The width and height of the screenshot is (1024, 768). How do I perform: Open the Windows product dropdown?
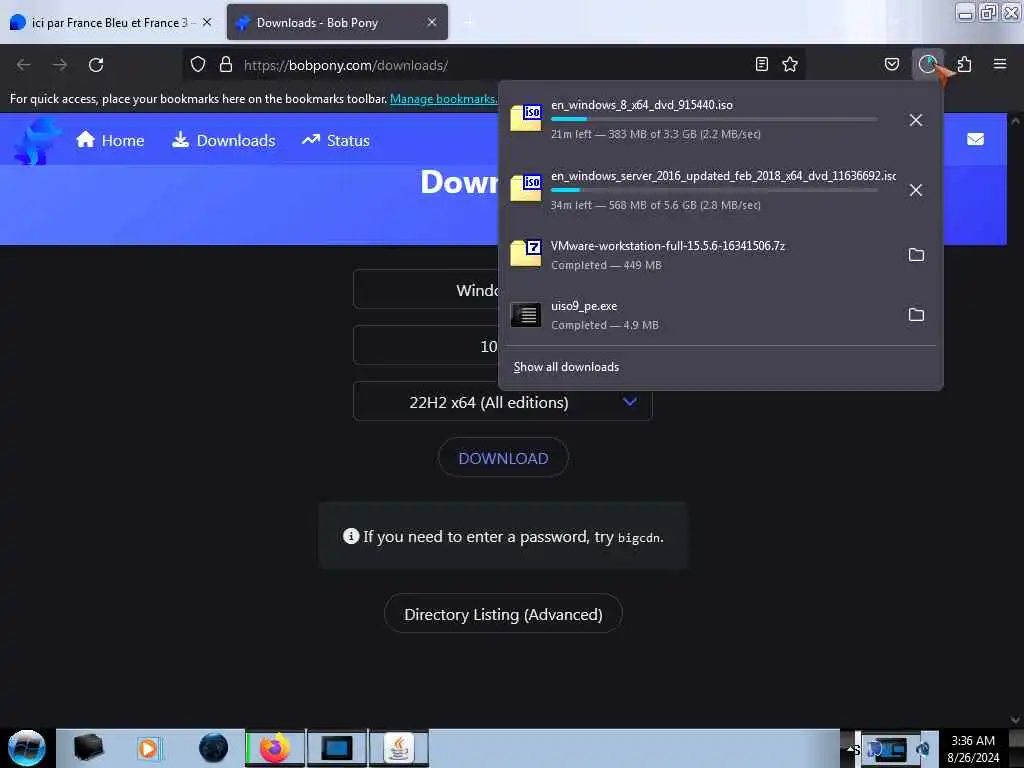point(426,289)
